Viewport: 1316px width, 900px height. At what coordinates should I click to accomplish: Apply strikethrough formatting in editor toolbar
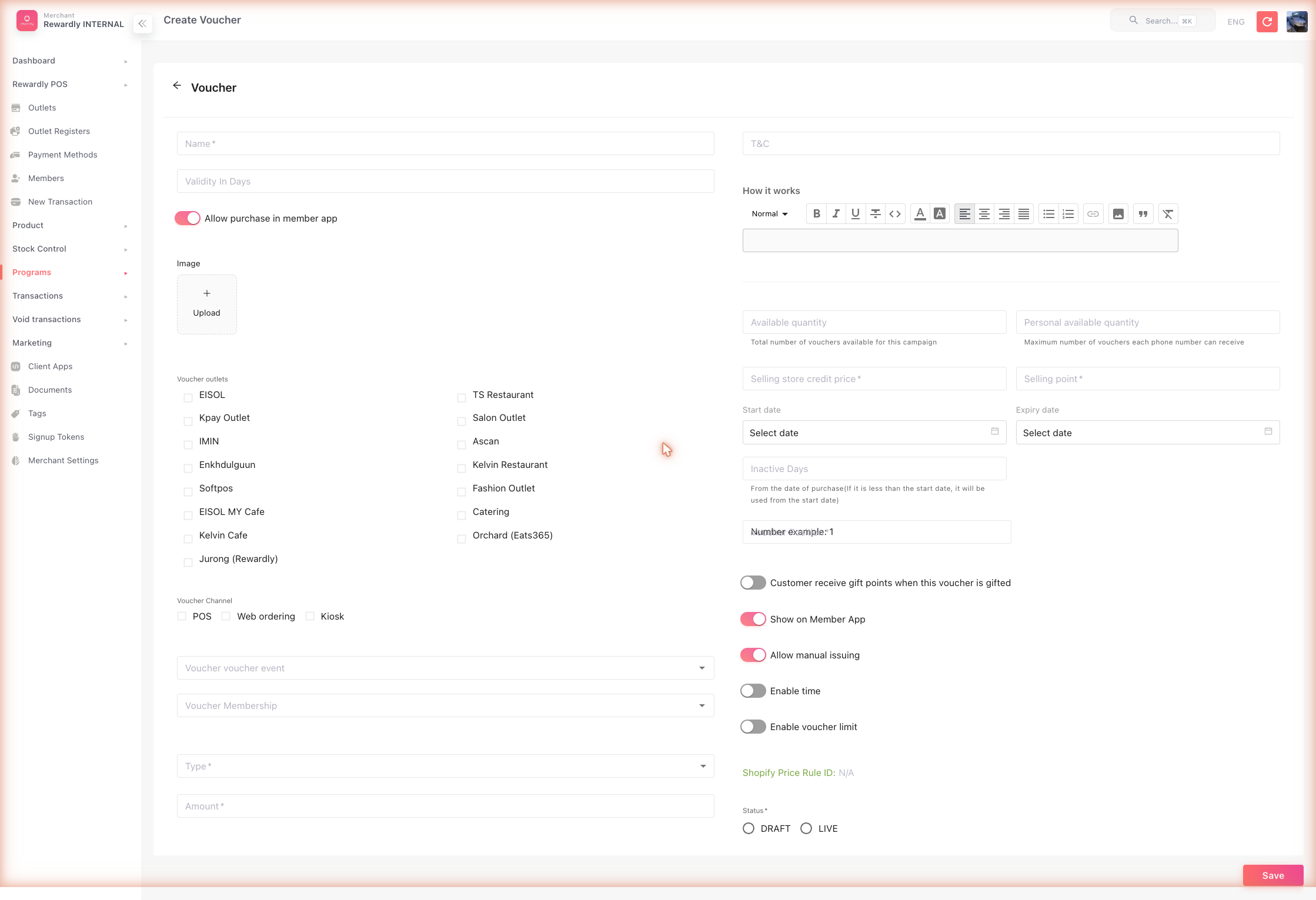point(875,214)
